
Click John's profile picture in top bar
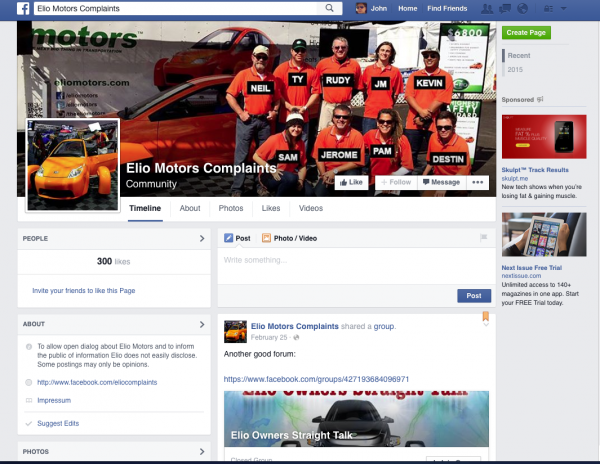coord(361,8)
